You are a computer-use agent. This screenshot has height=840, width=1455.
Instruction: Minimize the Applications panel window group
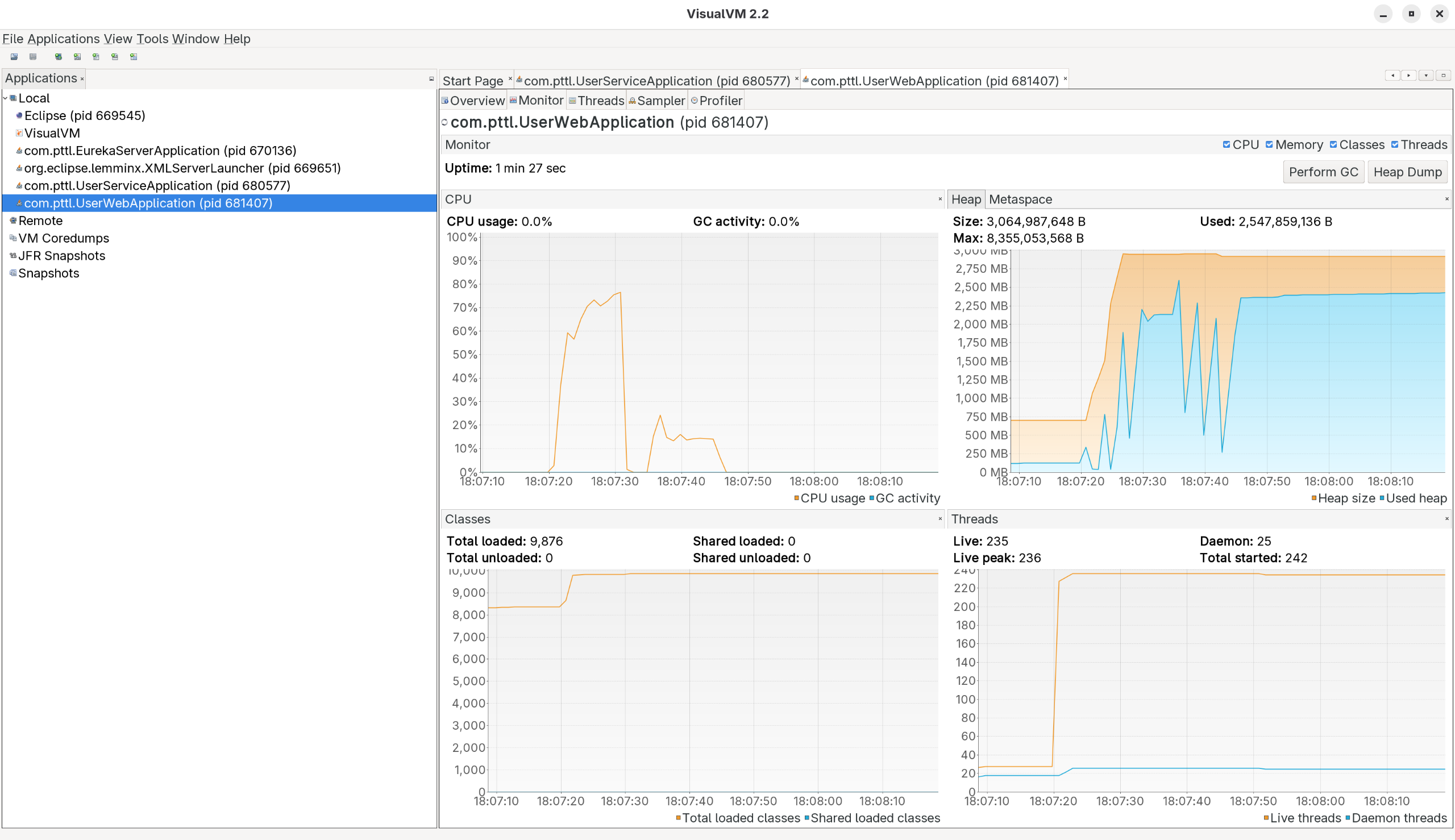pos(431,78)
